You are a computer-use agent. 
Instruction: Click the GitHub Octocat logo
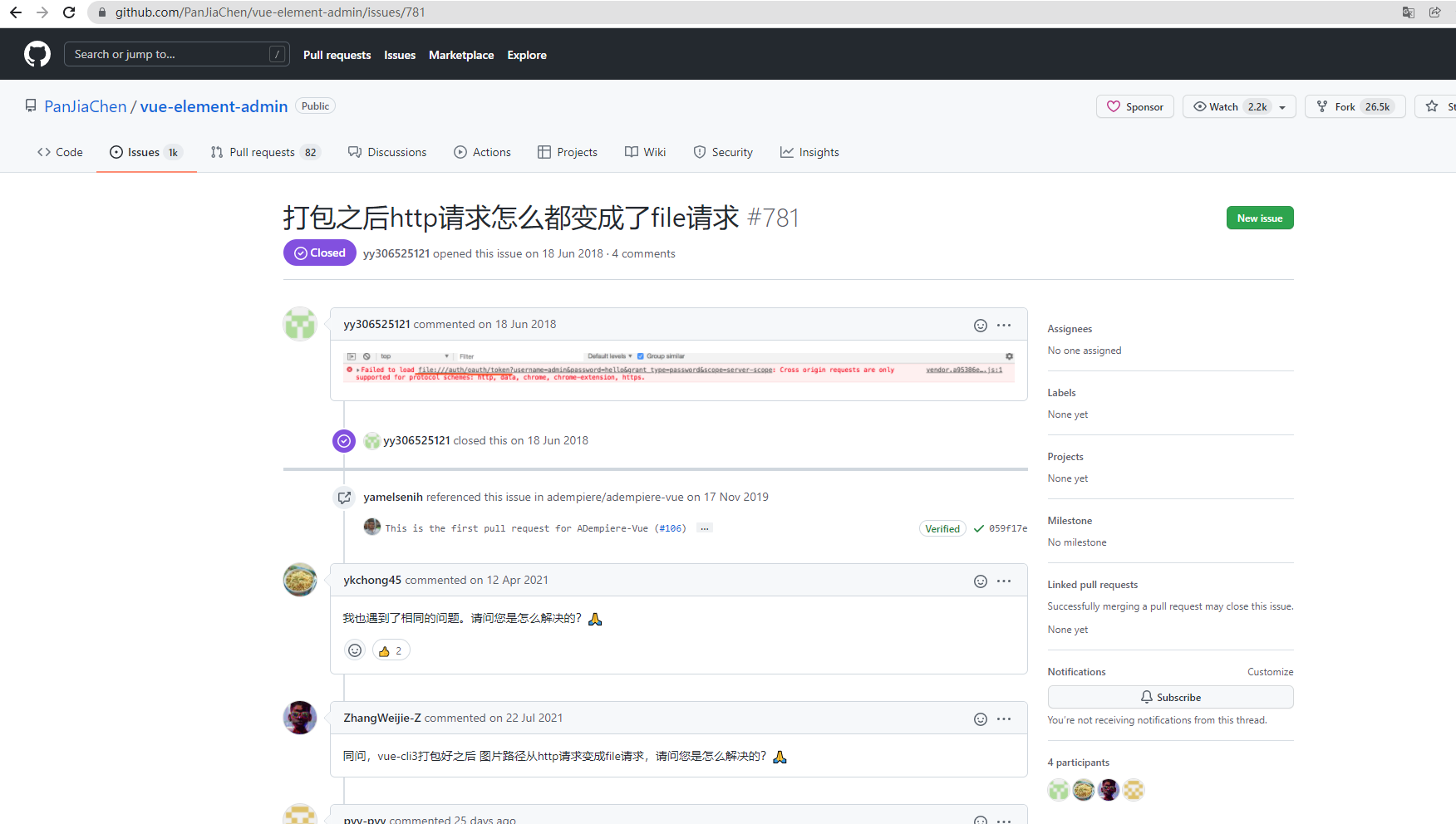pyautogui.click(x=37, y=54)
